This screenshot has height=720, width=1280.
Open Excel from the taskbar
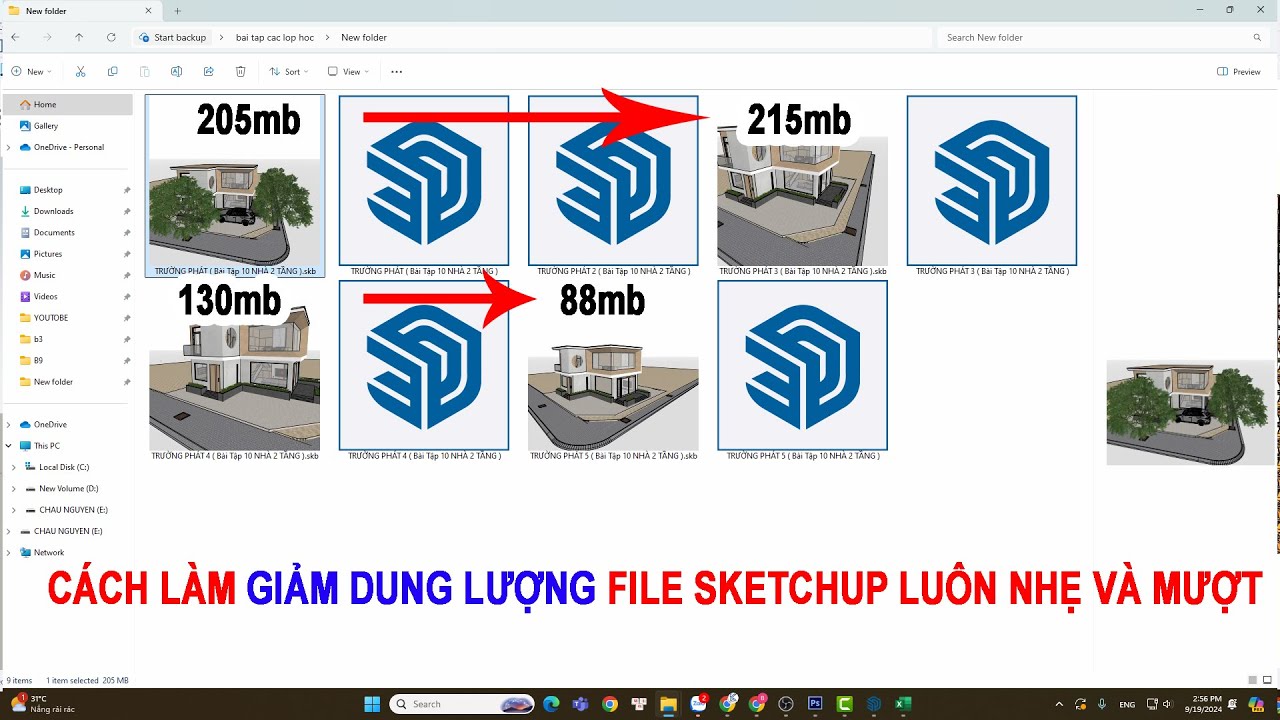pos(903,704)
